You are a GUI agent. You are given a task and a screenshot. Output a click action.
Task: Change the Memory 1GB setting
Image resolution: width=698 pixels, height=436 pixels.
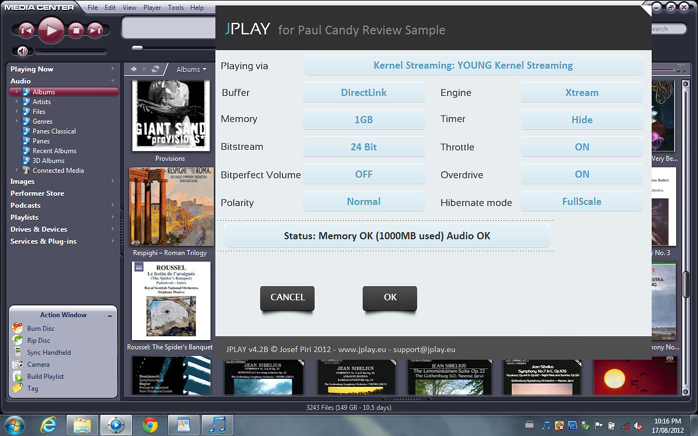[x=364, y=119]
